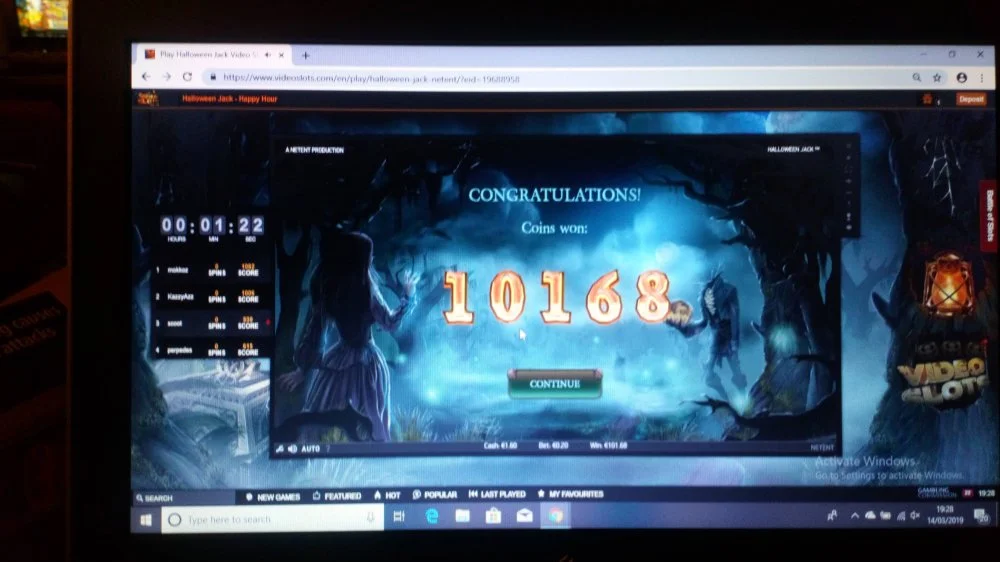Open the Popular games menu item
The image size is (1000, 562).
click(435, 494)
